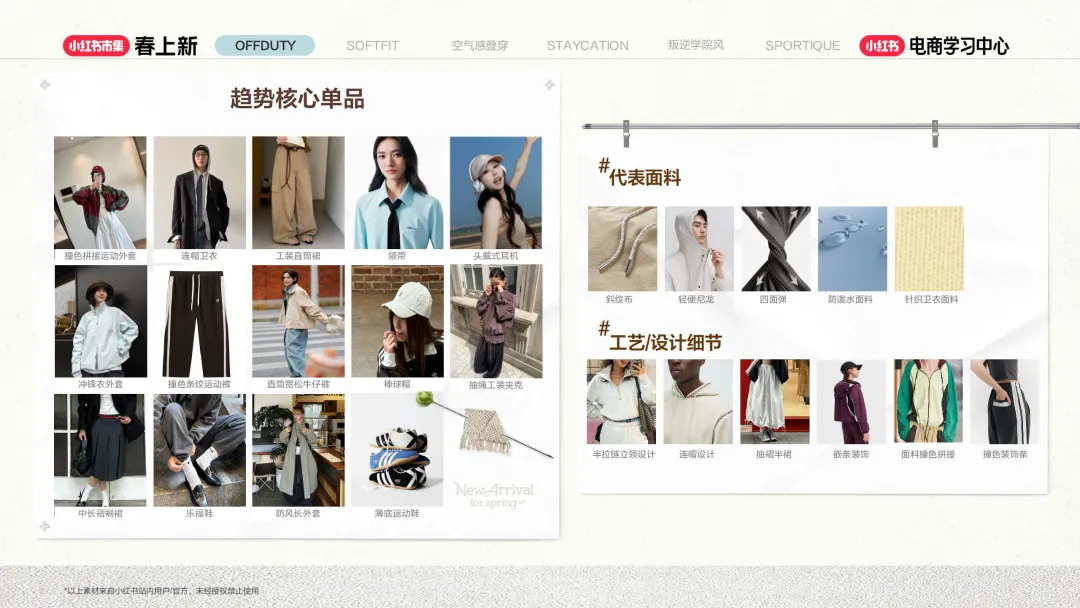Open the 工装直筒裙 photo

(298, 192)
